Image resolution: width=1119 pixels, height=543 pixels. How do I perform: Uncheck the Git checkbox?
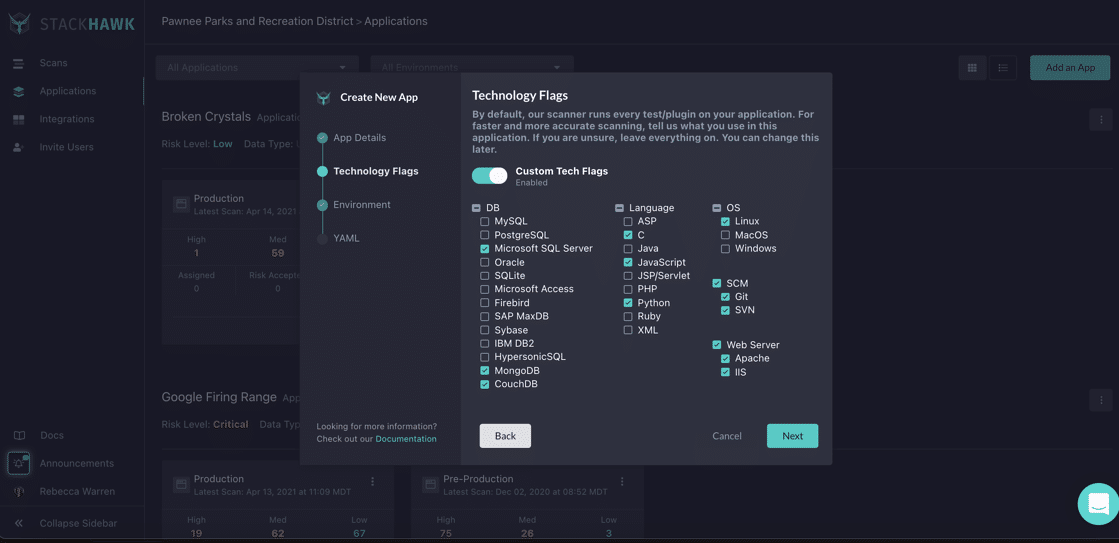pos(725,297)
